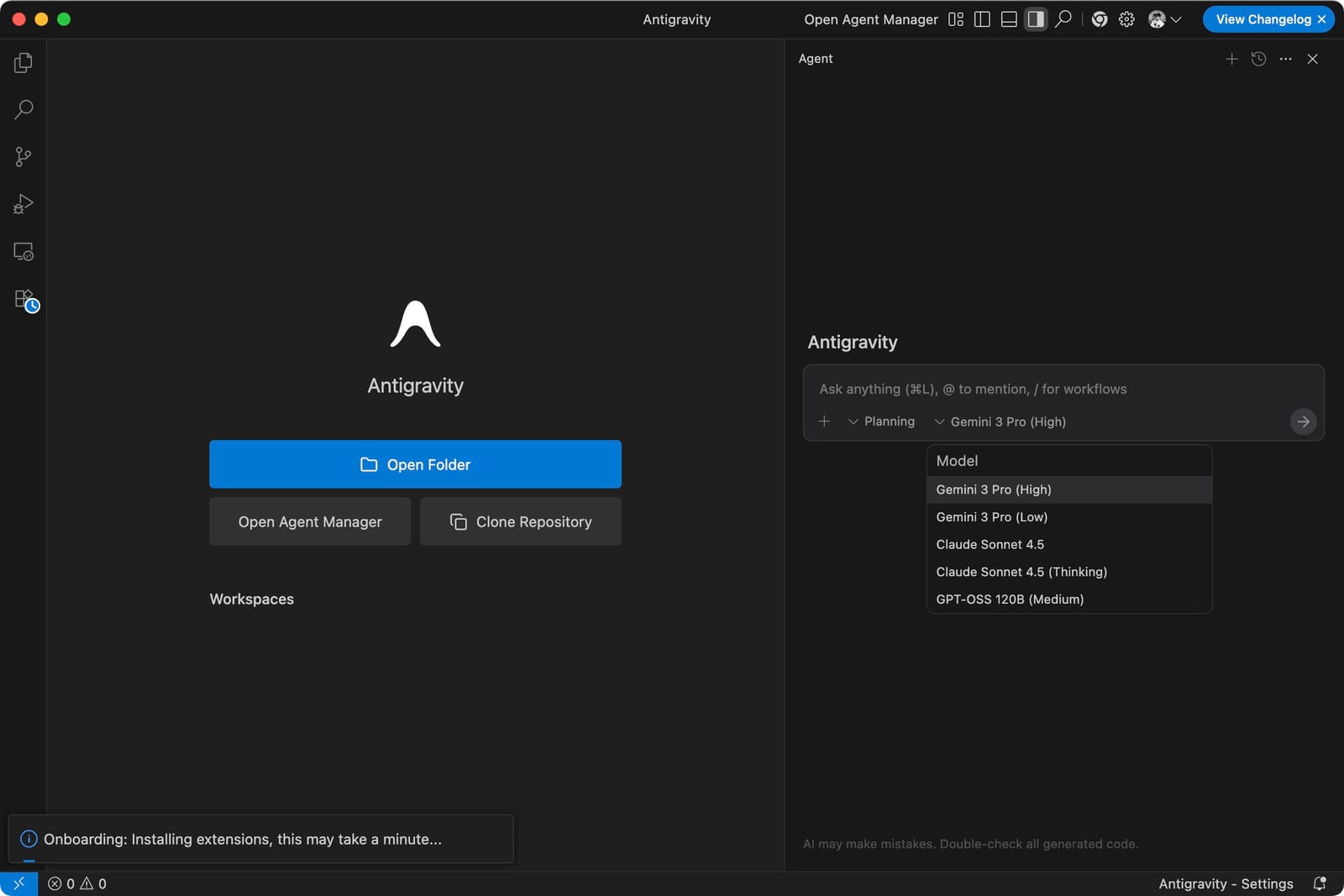Viewport: 1344px width, 896px height.
Task: Click the Open Folder button
Action: pos(415,464)
